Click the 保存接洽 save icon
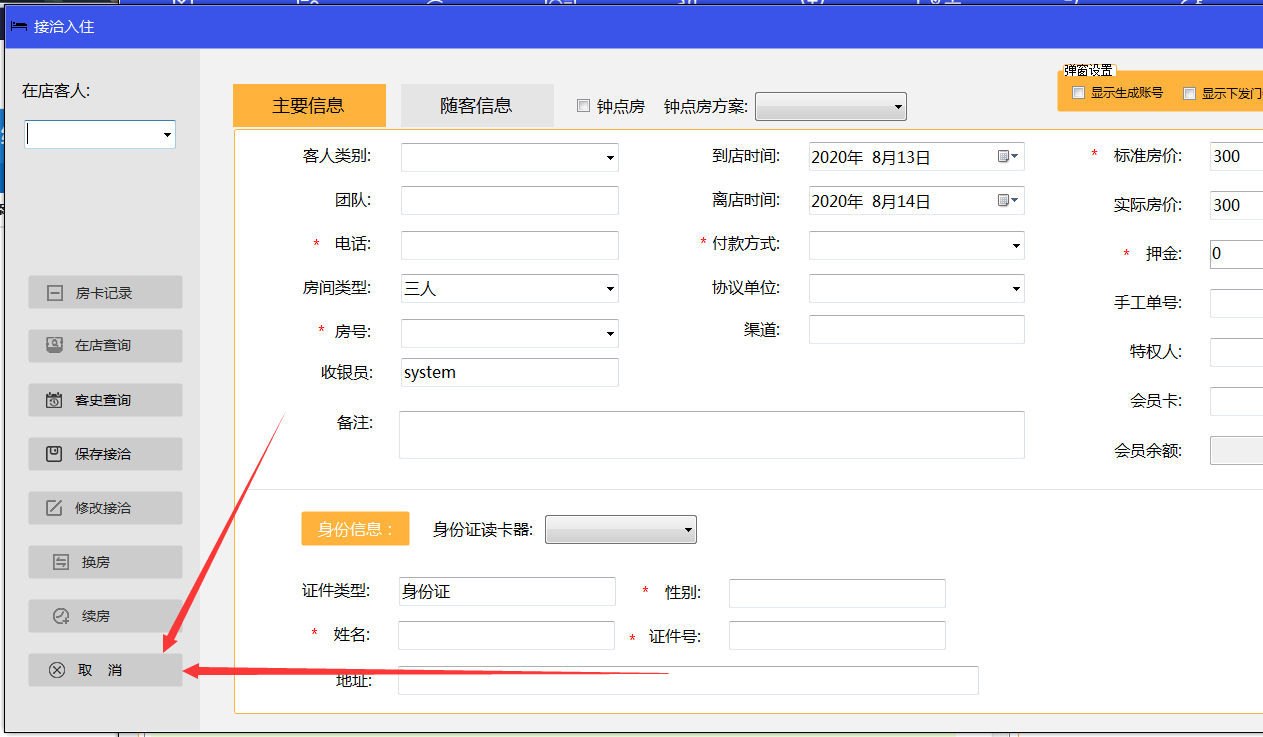This screenshot has height=737, width=1263. pyautogui.click(x=55, y=454)
